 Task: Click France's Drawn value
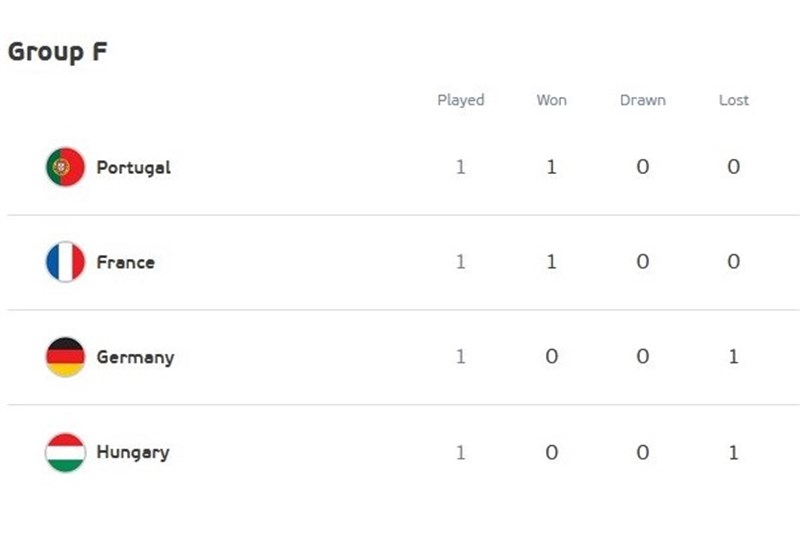coord(642,262)
